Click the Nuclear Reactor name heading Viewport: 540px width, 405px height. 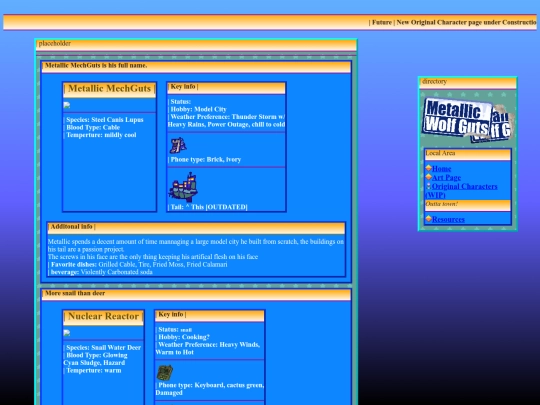(103, 317)
